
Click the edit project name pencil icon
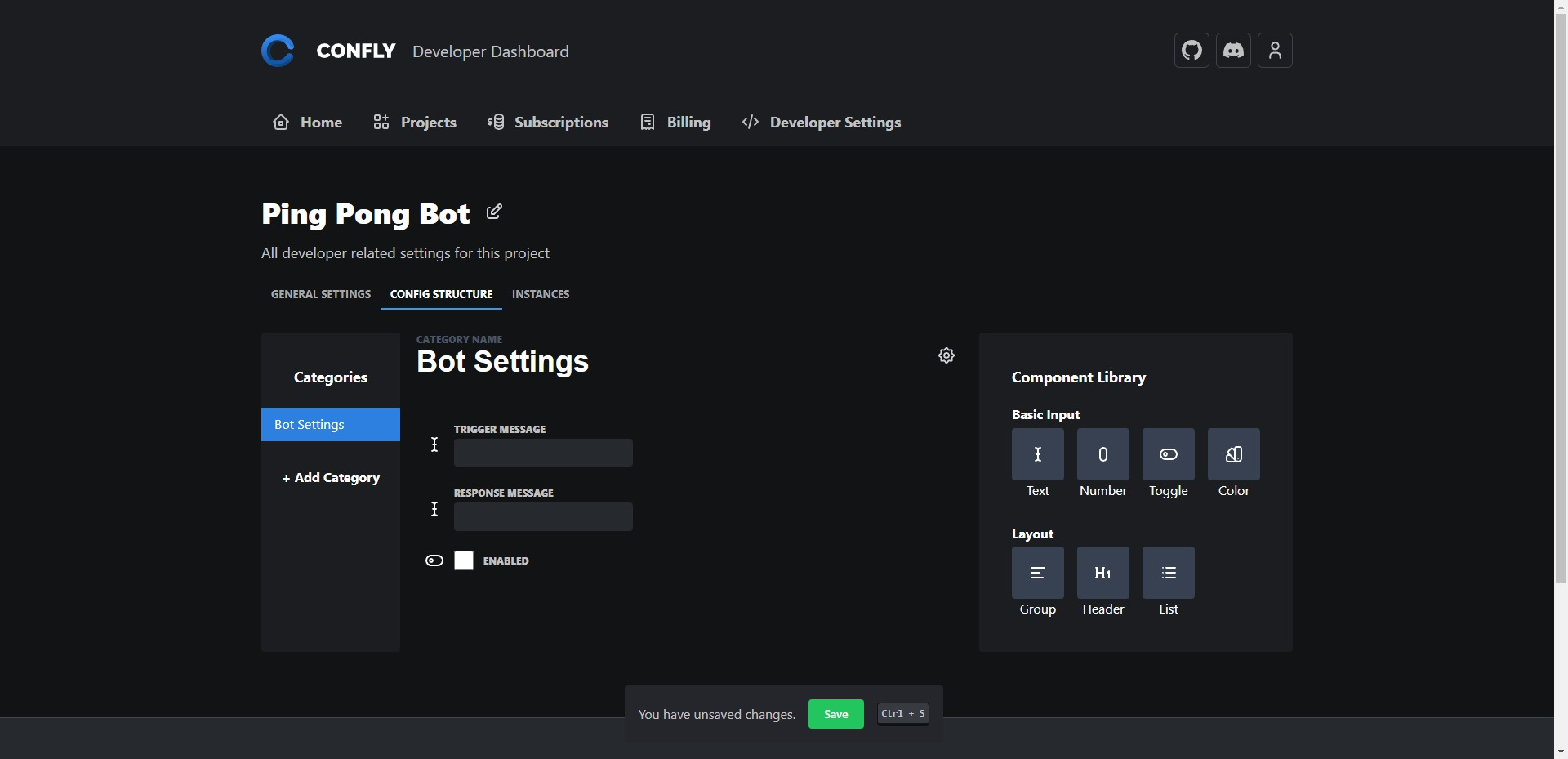494,212
